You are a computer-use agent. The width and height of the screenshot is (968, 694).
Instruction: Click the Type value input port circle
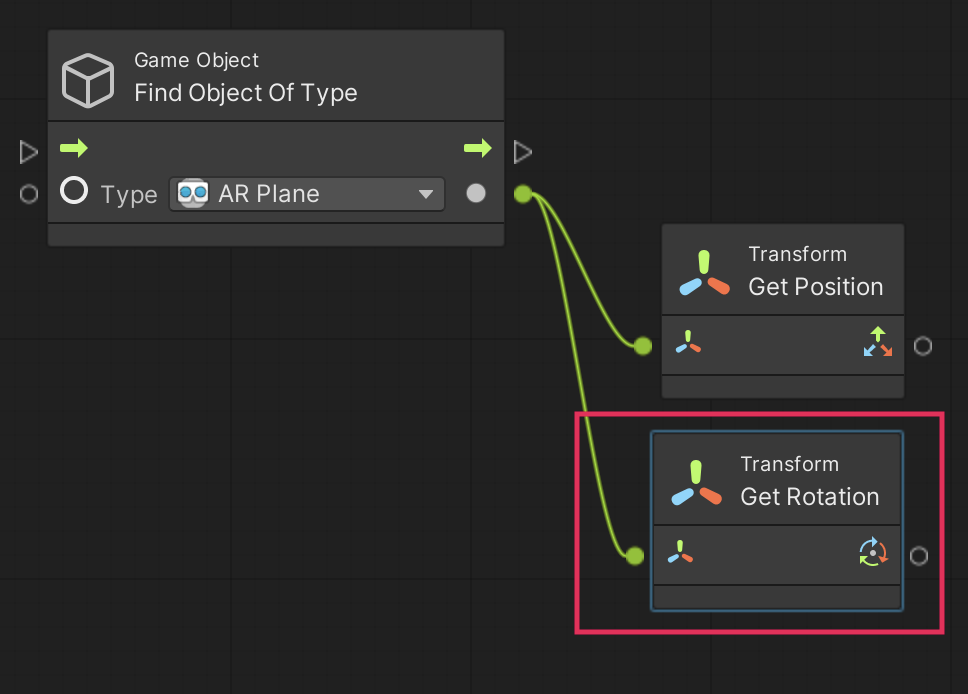click(29, 194)
